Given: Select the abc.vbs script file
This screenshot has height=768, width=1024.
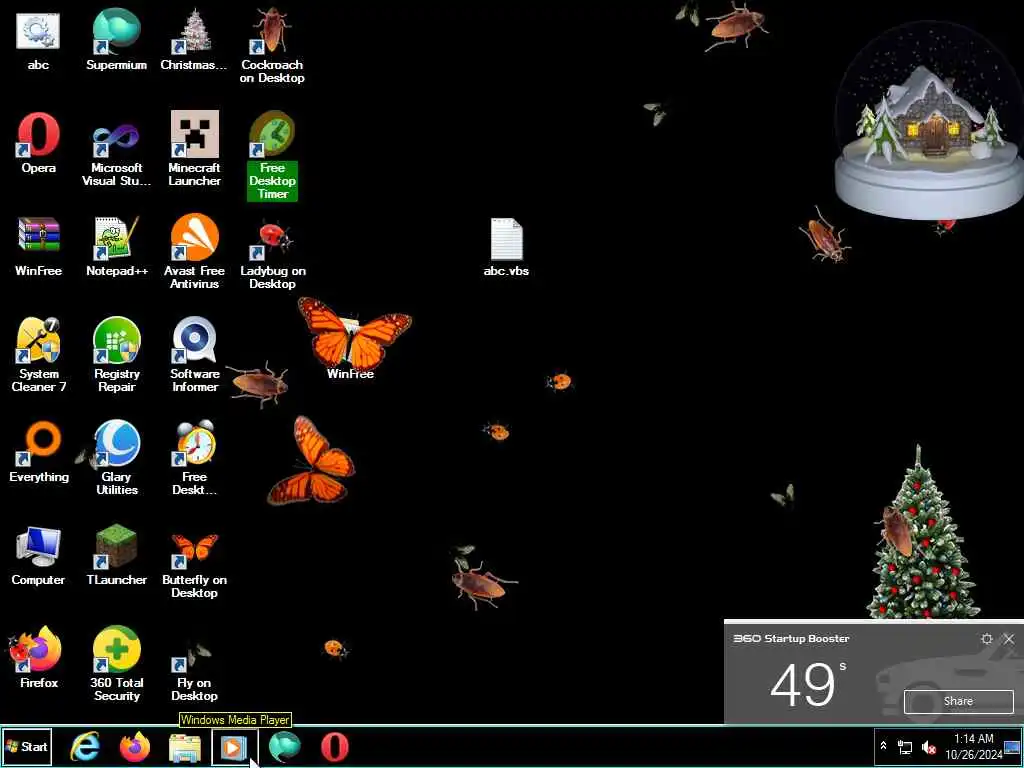Looking at the screenshot, I should point(506,248).
